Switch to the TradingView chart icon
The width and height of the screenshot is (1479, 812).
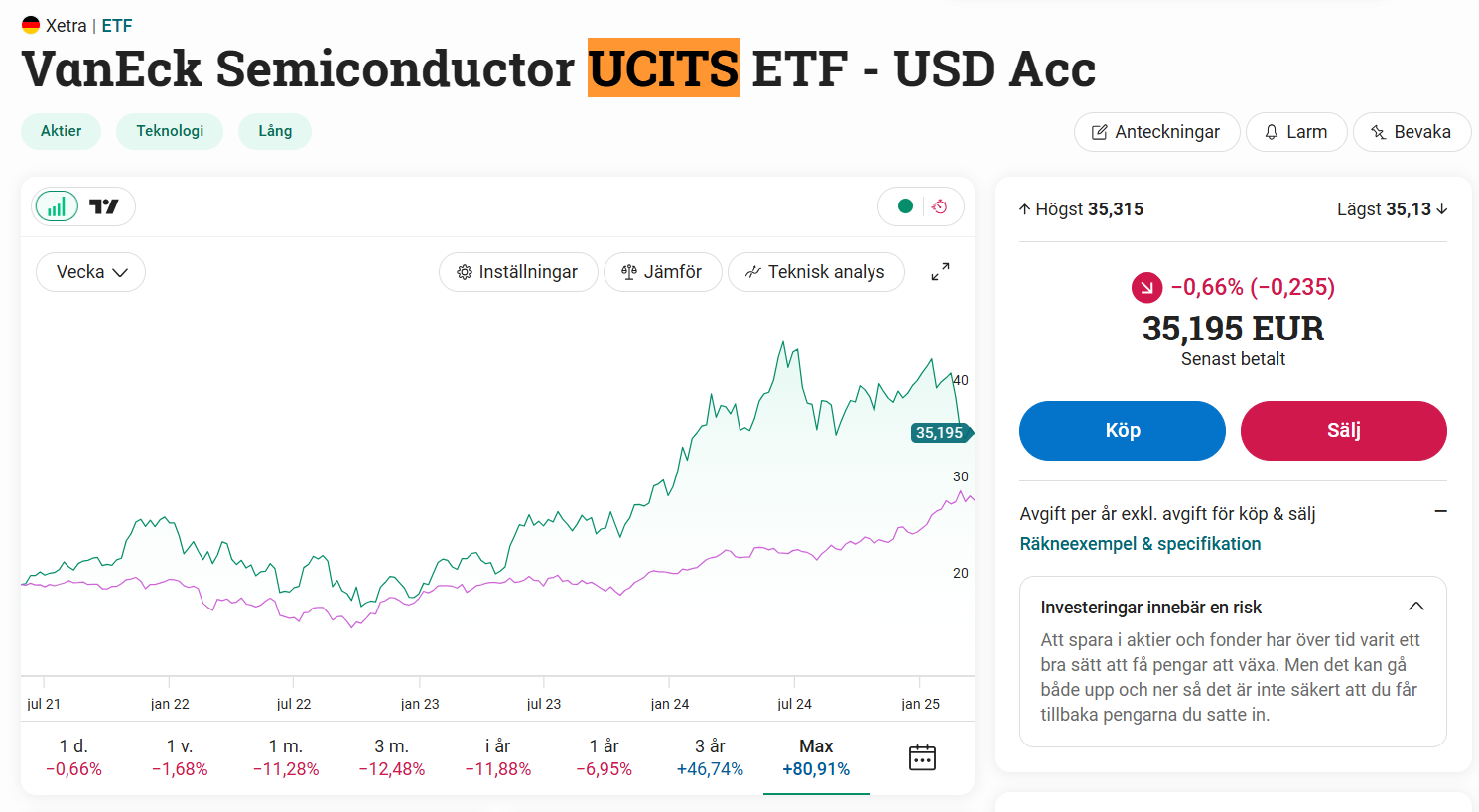point(104,206)
